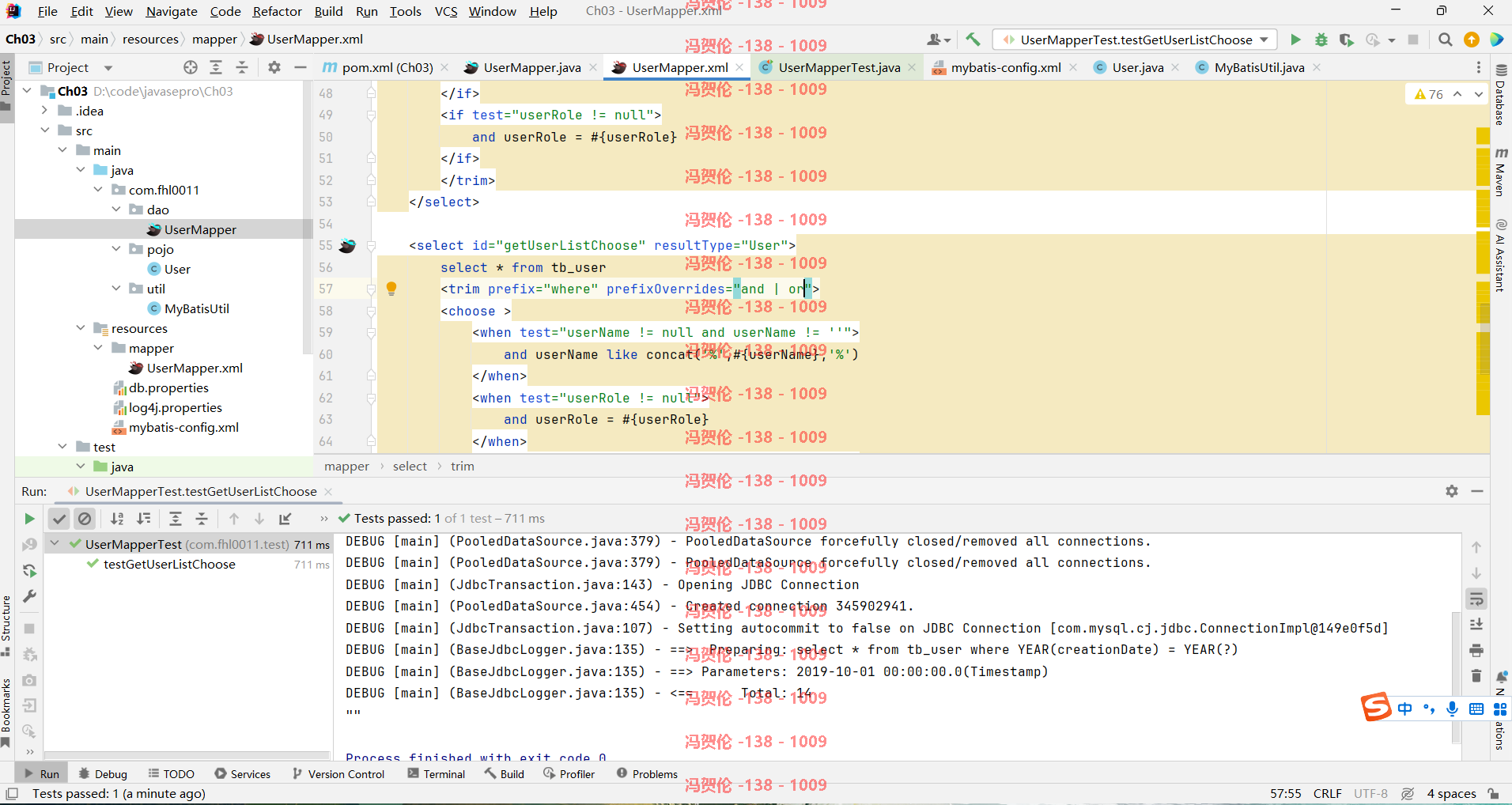
Task: Open the VCS menu
Action: pos(446,11)
